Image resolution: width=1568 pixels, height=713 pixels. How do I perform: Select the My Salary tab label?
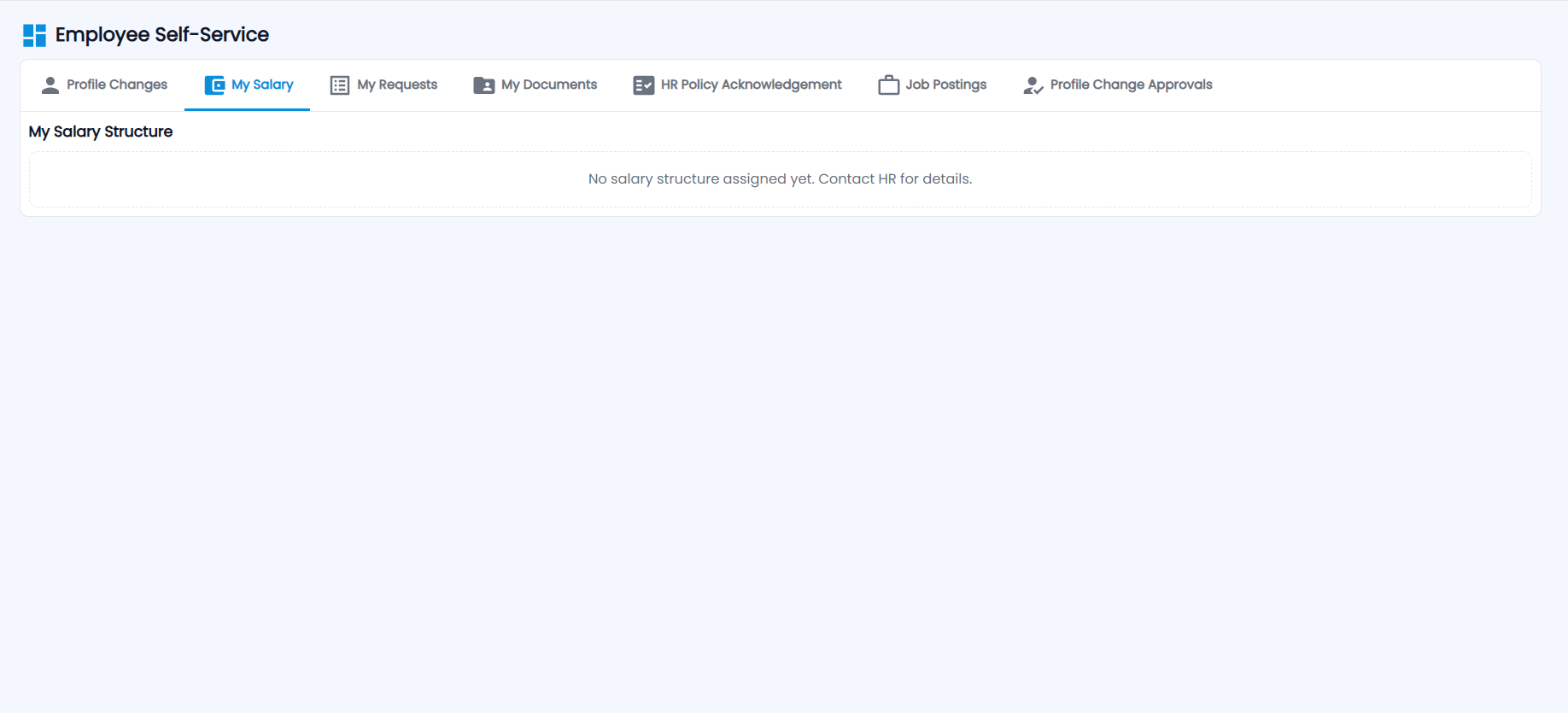(262, 85)
